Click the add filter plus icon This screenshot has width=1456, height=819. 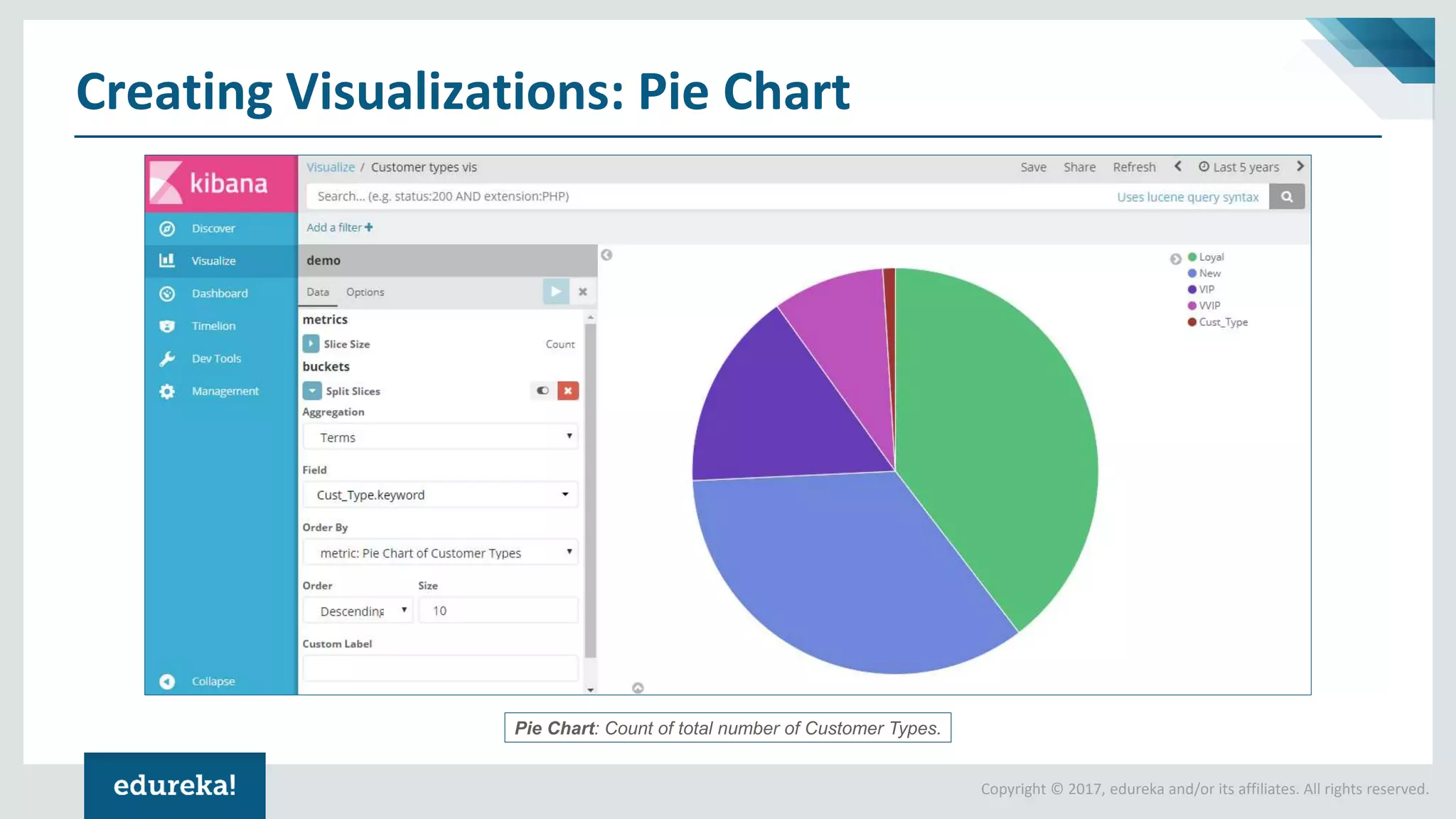pyautogui.click(x=368, y=227)
